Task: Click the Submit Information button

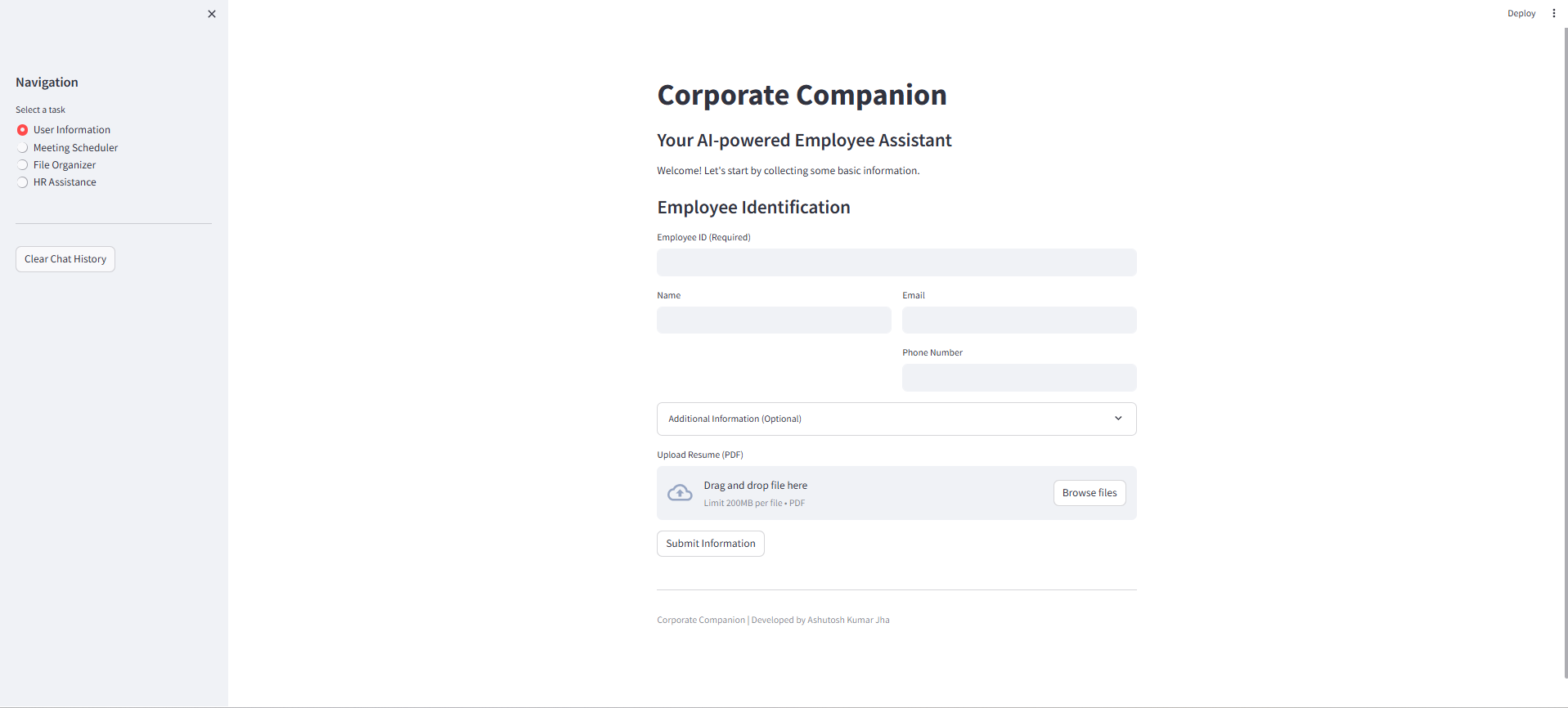Action: (711, 544)
